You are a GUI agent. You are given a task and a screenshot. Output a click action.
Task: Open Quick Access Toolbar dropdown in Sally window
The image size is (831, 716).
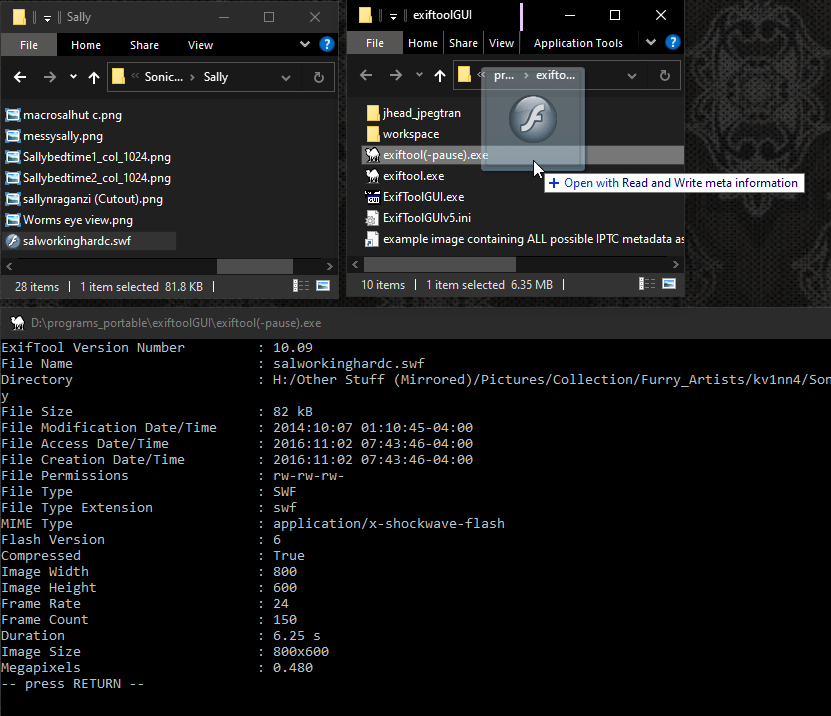[47, 17]
